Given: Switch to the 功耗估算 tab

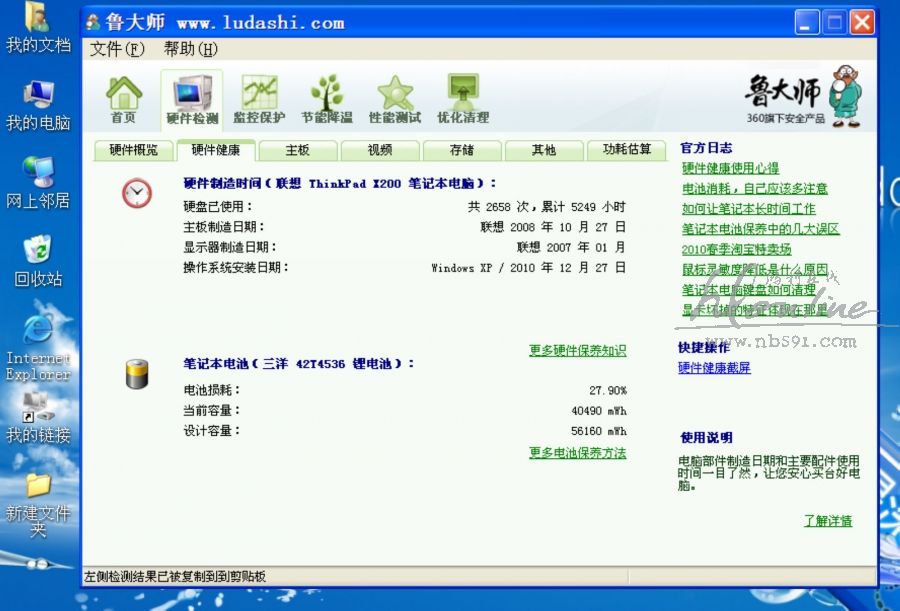Looking at the screenshot, I should pyautogui.click(x=627, y=150).
